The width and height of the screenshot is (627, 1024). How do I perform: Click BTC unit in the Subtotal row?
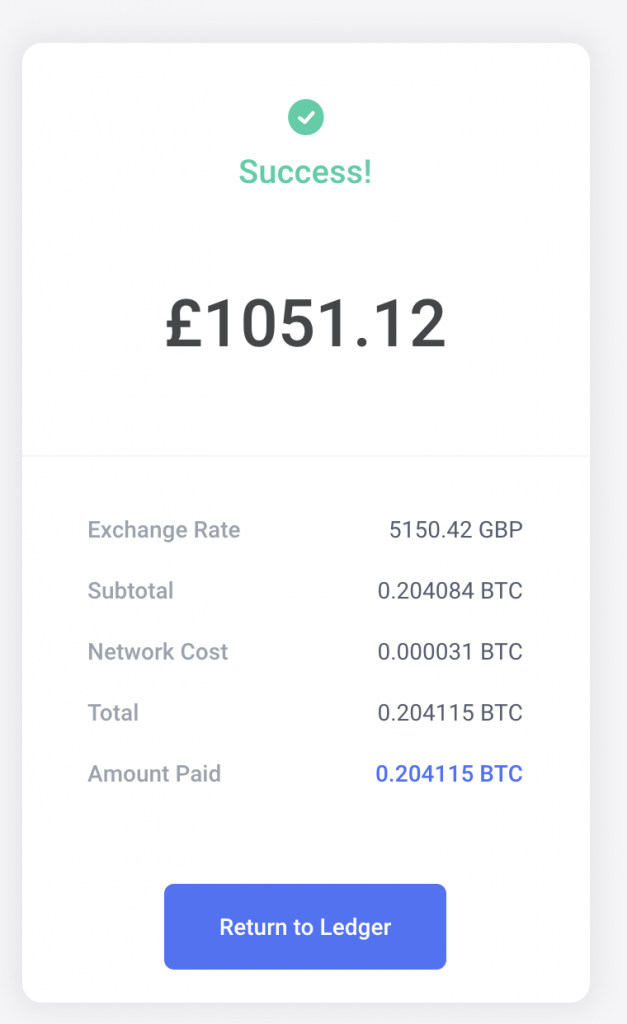(502, 591)
